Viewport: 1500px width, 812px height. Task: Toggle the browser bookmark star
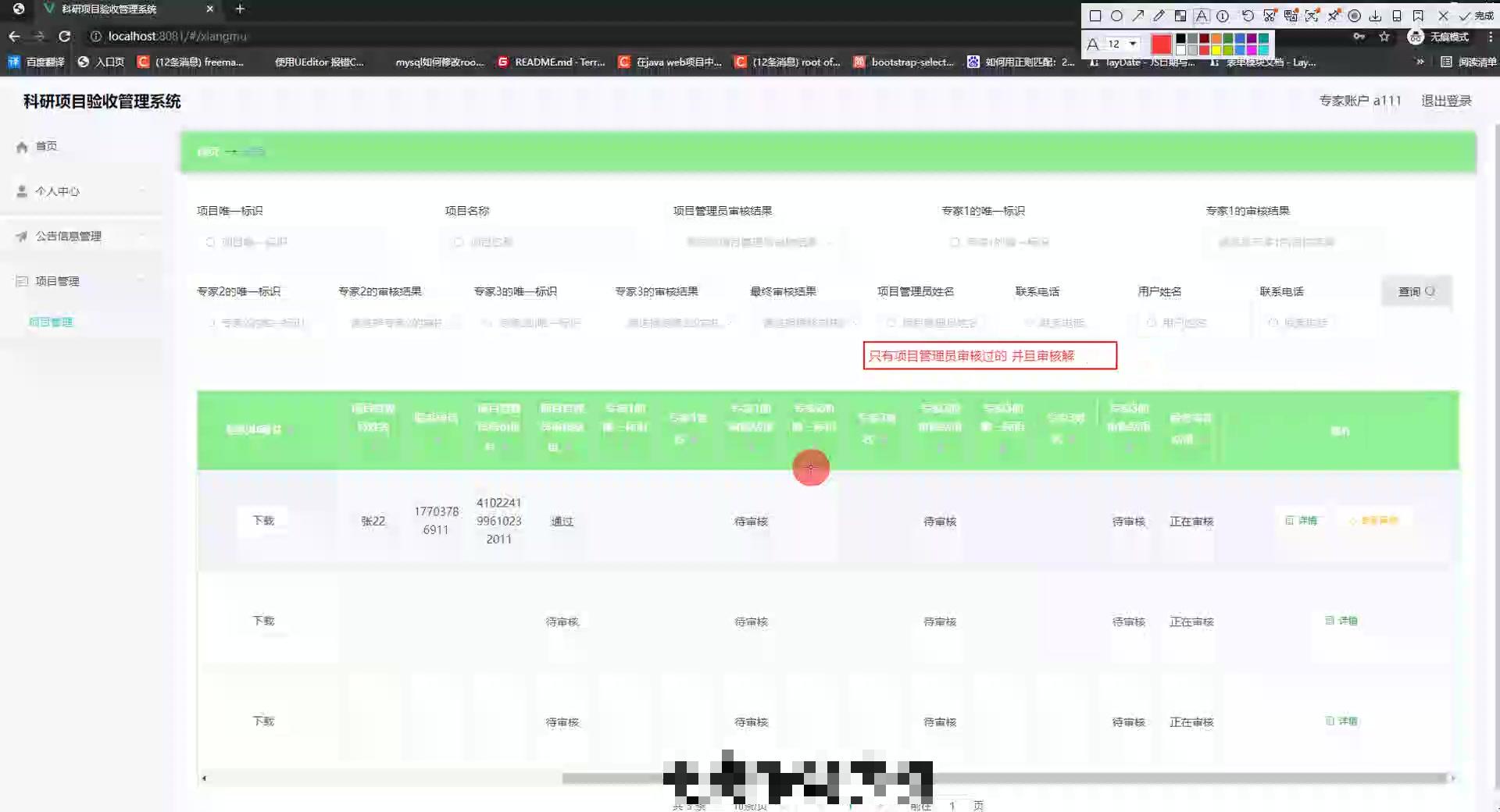tap(1384, 37)
